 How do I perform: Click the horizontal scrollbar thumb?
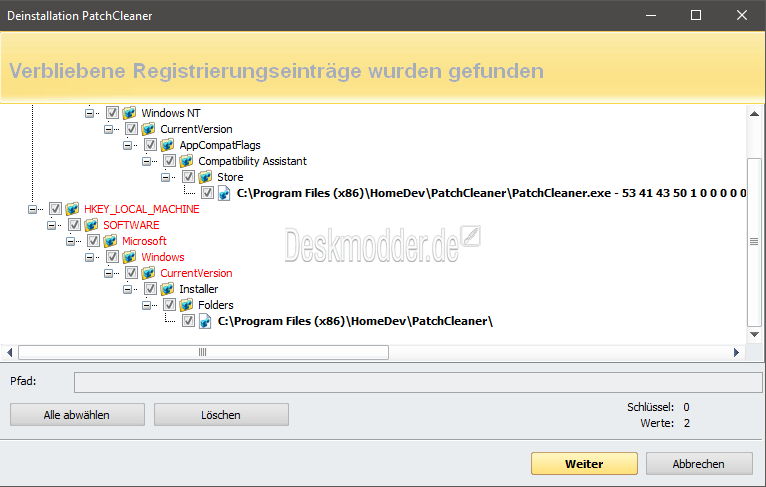[203, 352]
